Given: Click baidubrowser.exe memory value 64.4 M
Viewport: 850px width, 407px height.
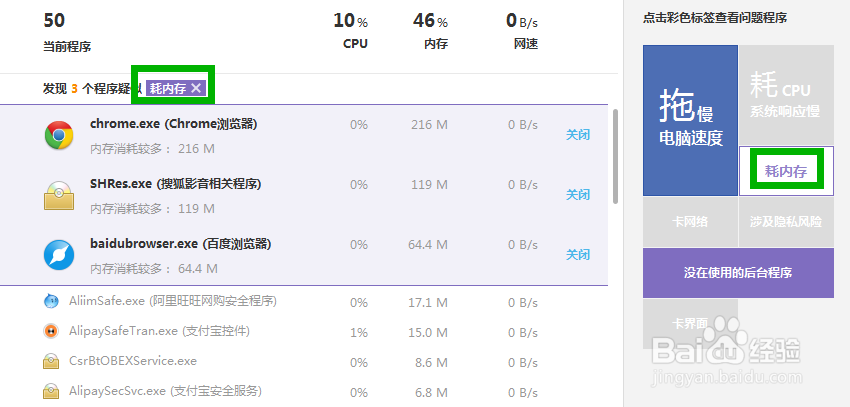Looking at the screenshot, I should pos(428,245).
